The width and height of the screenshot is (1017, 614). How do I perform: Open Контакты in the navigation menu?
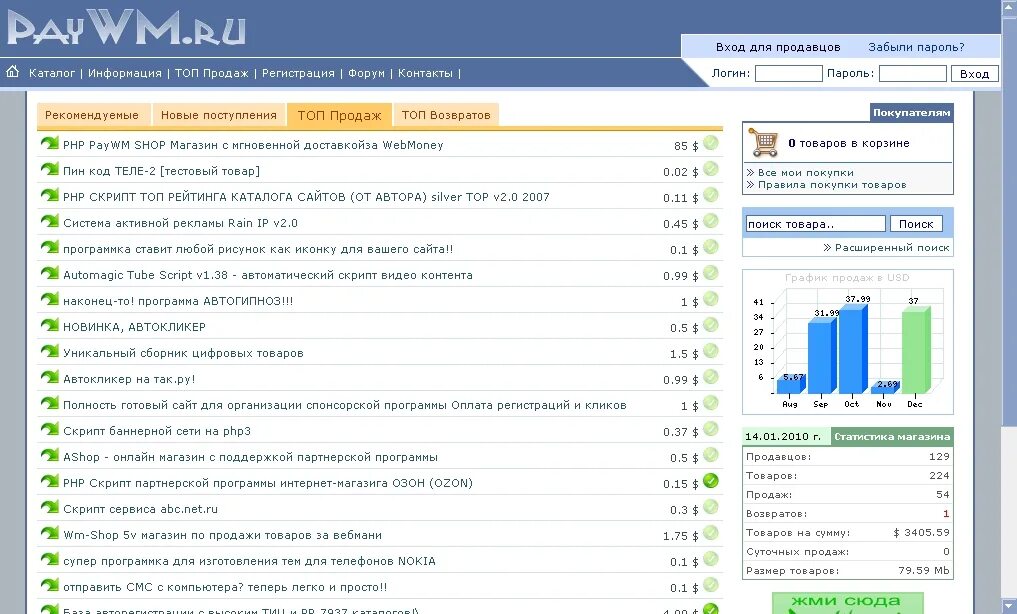coord(425,73)
